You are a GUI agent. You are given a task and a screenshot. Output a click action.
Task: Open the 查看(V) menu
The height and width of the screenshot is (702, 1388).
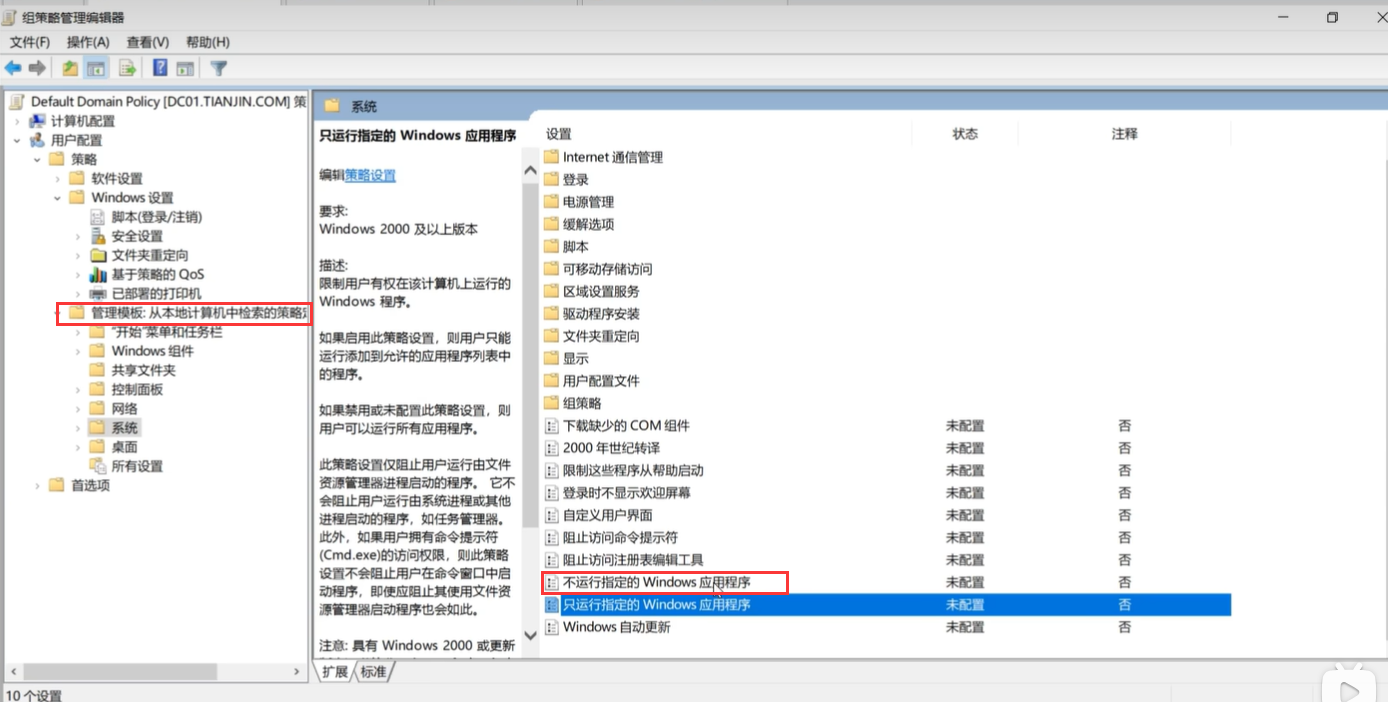[148, 42]
